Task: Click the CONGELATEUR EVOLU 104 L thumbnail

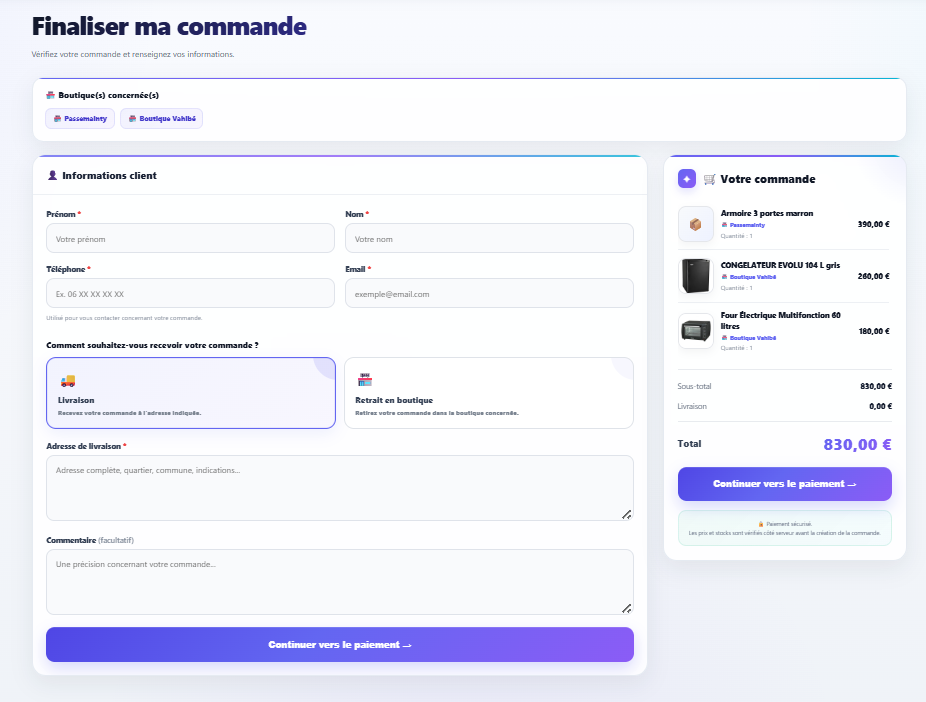Action: tap(696, 276)
